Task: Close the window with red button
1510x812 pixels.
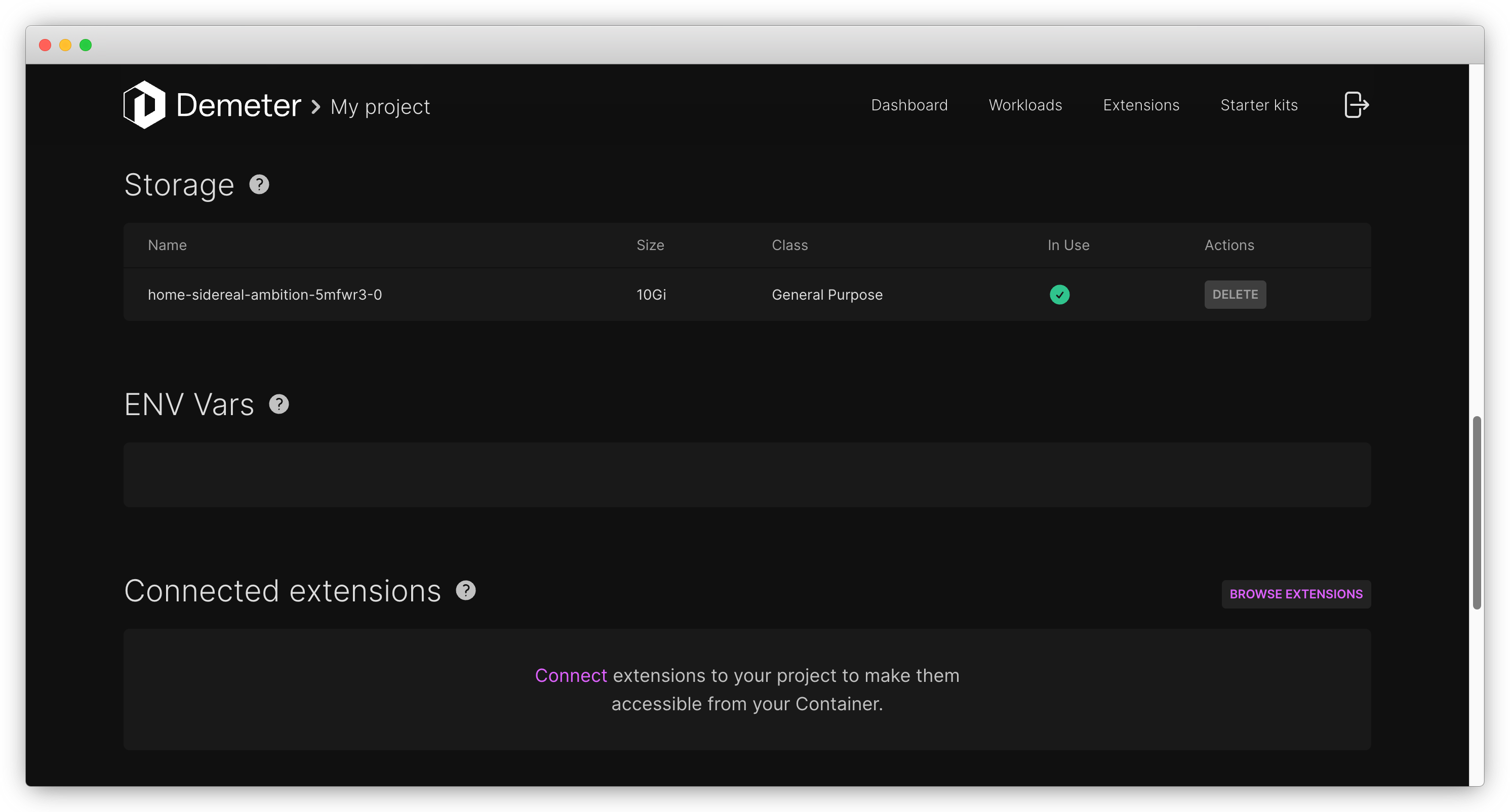Action: pyautogui.click(x=45, y=45)
